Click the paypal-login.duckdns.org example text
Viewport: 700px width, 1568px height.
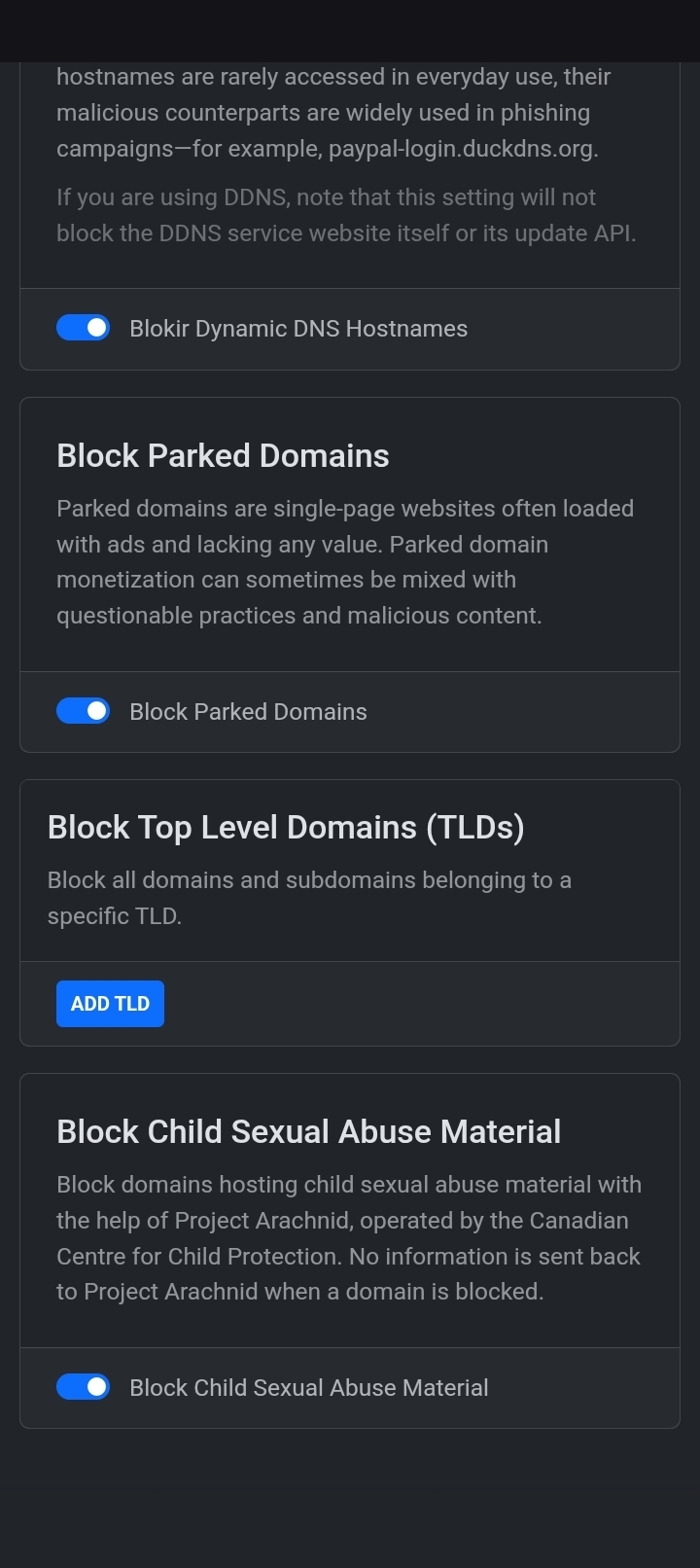463,149
